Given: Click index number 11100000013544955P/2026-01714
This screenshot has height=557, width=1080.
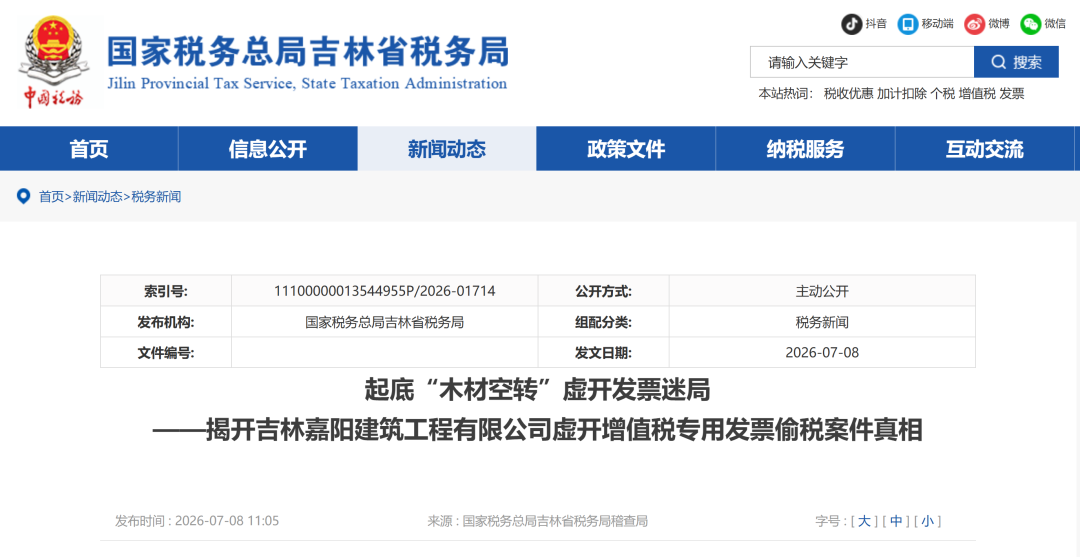Looking at the screenshot, I should [384, 291].
